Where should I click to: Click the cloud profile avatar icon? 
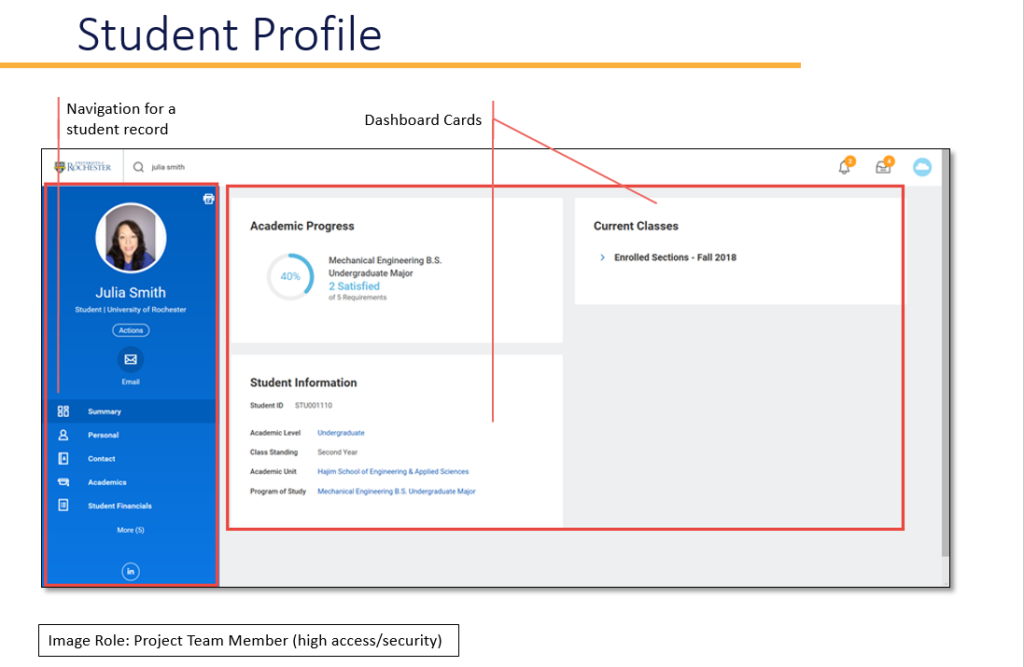click(x=921, y=167)
